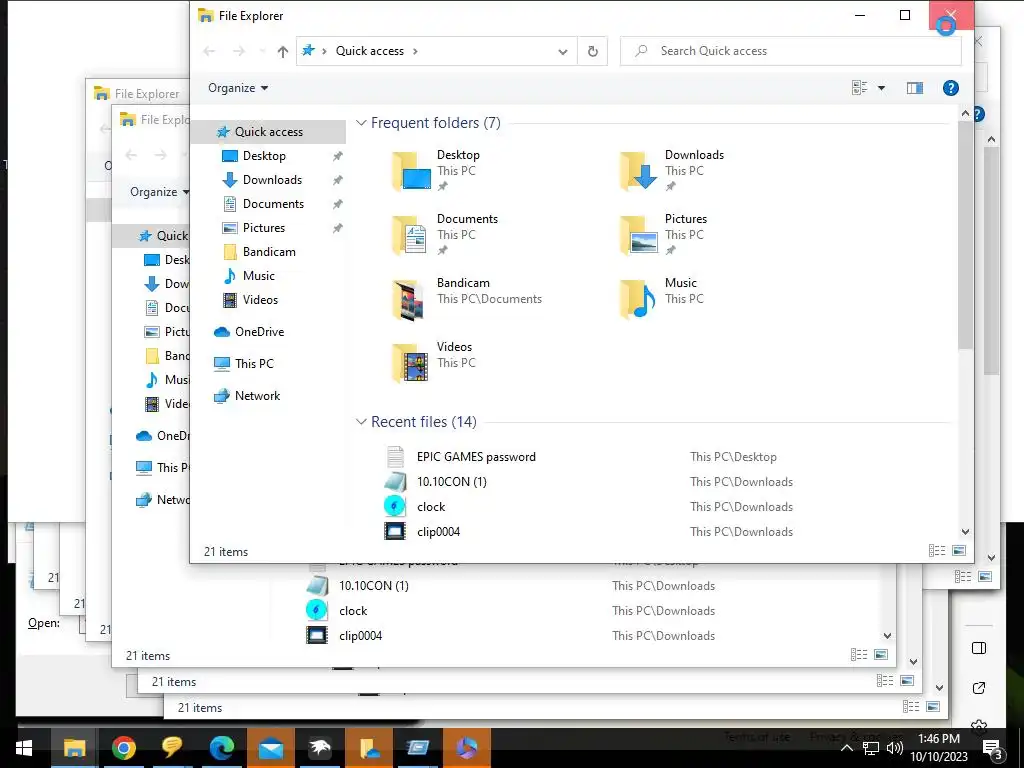Launch Microsoft Edge from the taskbar
This screenshot has height=768, width=1024.
coord(221,748)
